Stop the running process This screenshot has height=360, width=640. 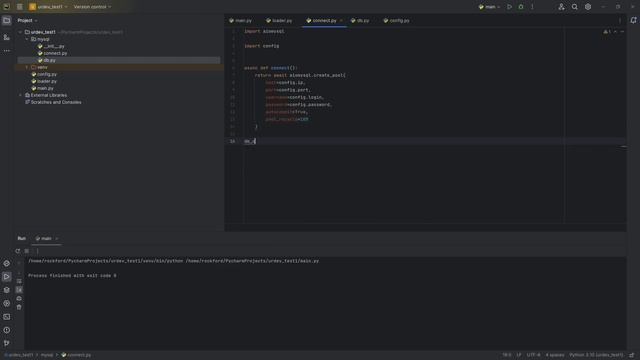click(x=27, y=251)
